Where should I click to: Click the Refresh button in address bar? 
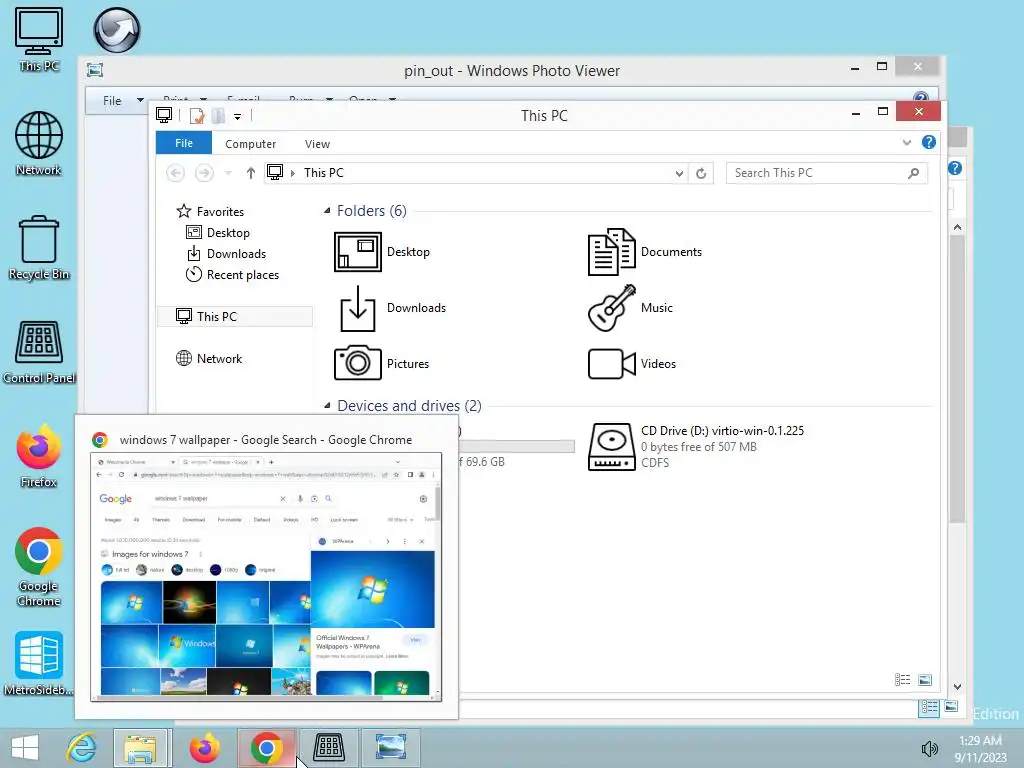(x=701, y=173)
